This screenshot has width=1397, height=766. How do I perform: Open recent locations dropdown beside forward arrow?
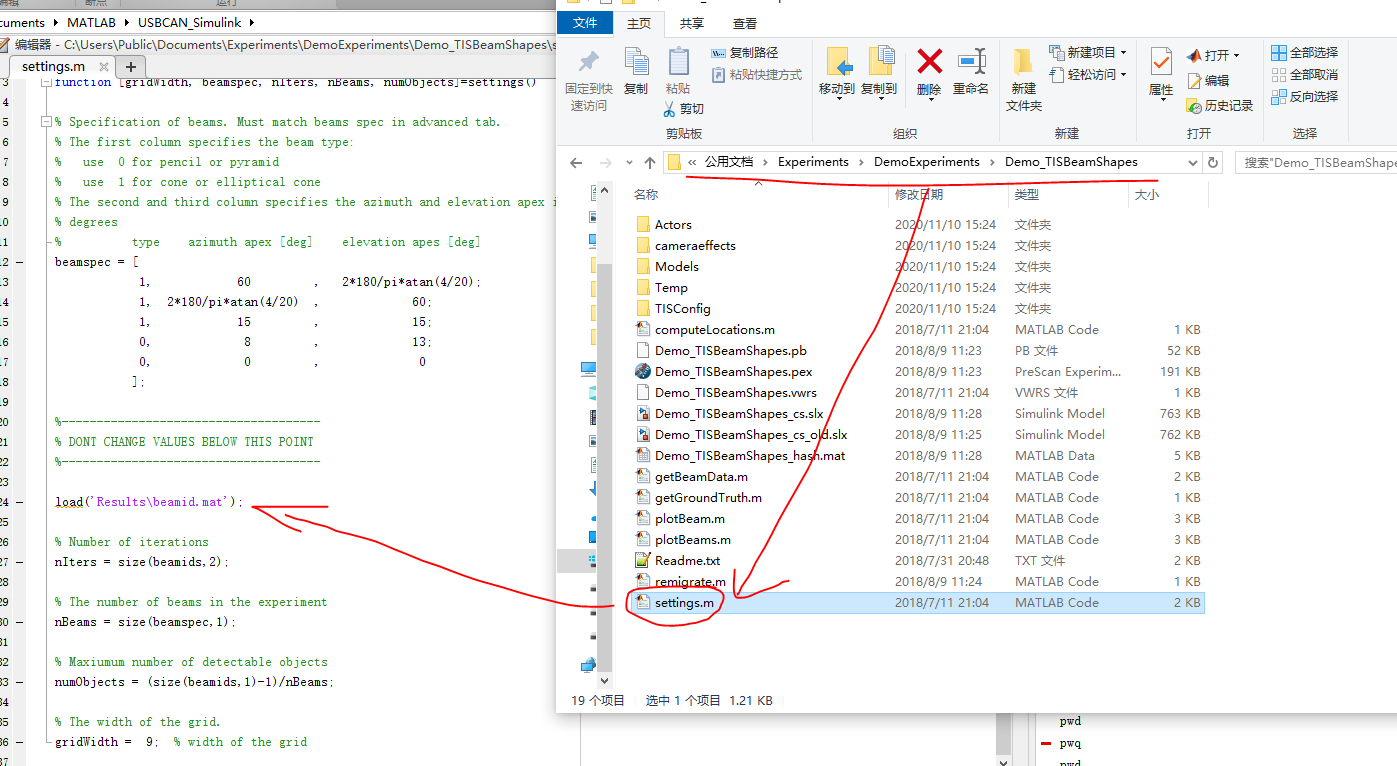click(627, 162)
